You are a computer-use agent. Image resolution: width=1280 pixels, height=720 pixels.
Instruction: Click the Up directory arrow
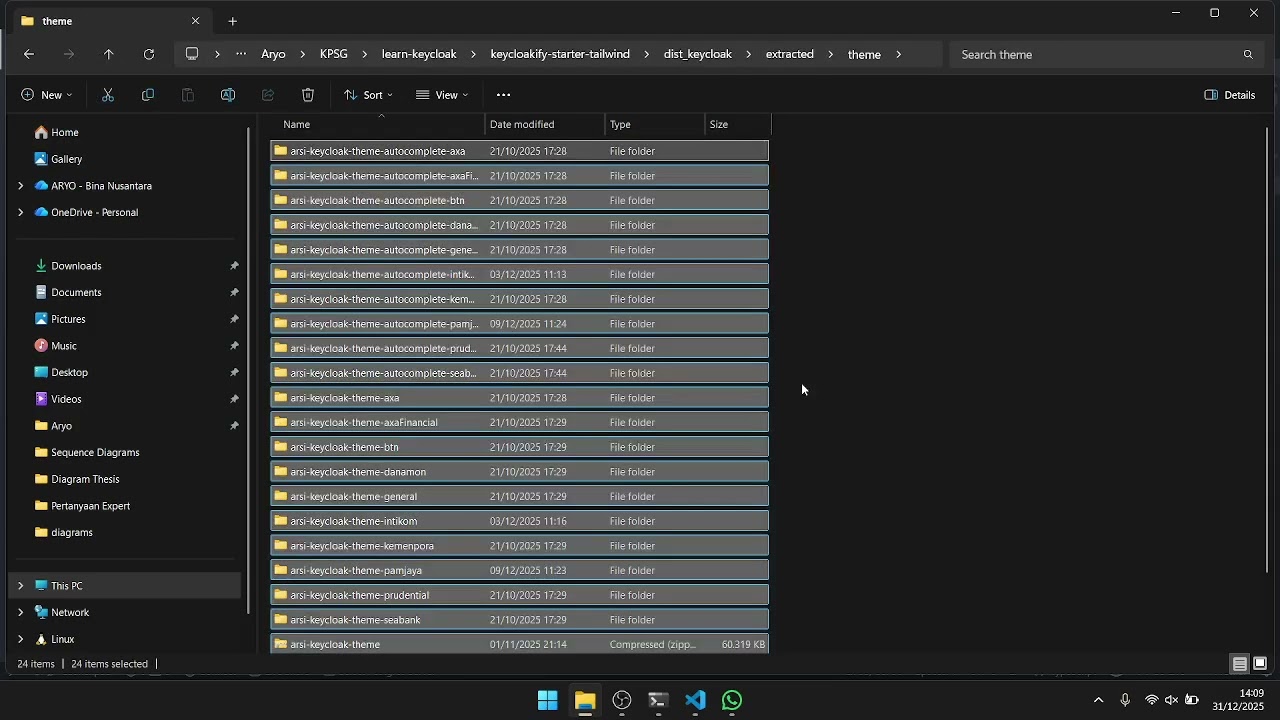pos(109,54)
